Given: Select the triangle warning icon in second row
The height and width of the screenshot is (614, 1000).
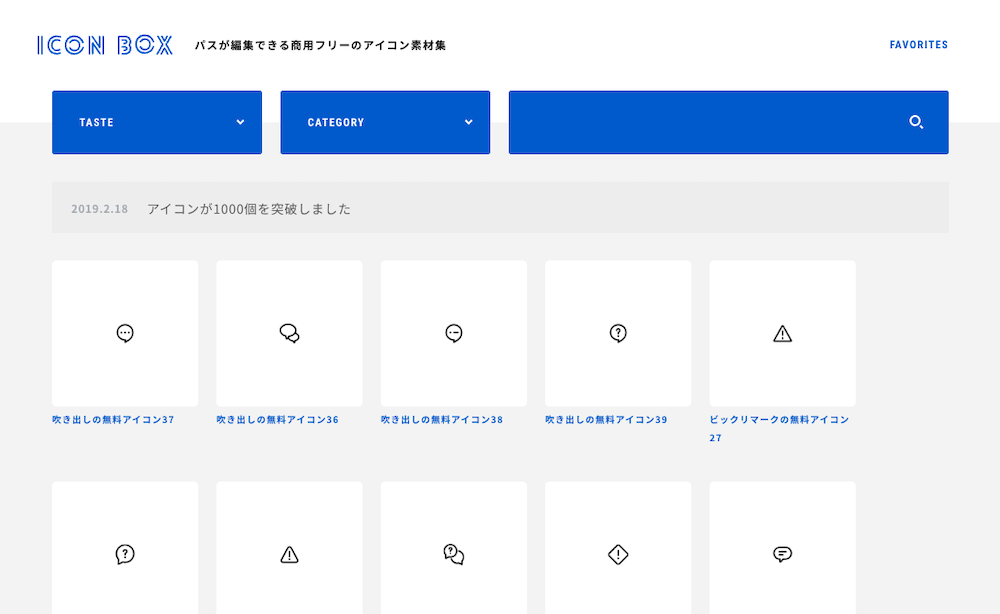Looking at the screenshot, I should (289, 554).
